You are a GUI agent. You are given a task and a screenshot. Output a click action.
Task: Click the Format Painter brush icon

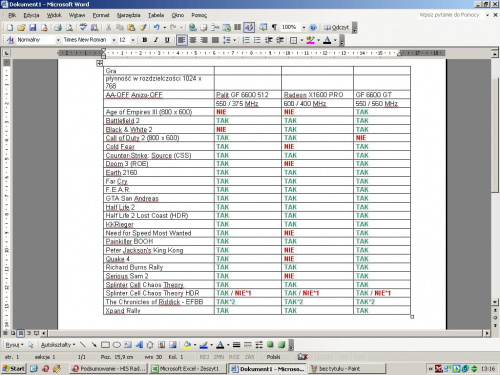coord(143,28)
